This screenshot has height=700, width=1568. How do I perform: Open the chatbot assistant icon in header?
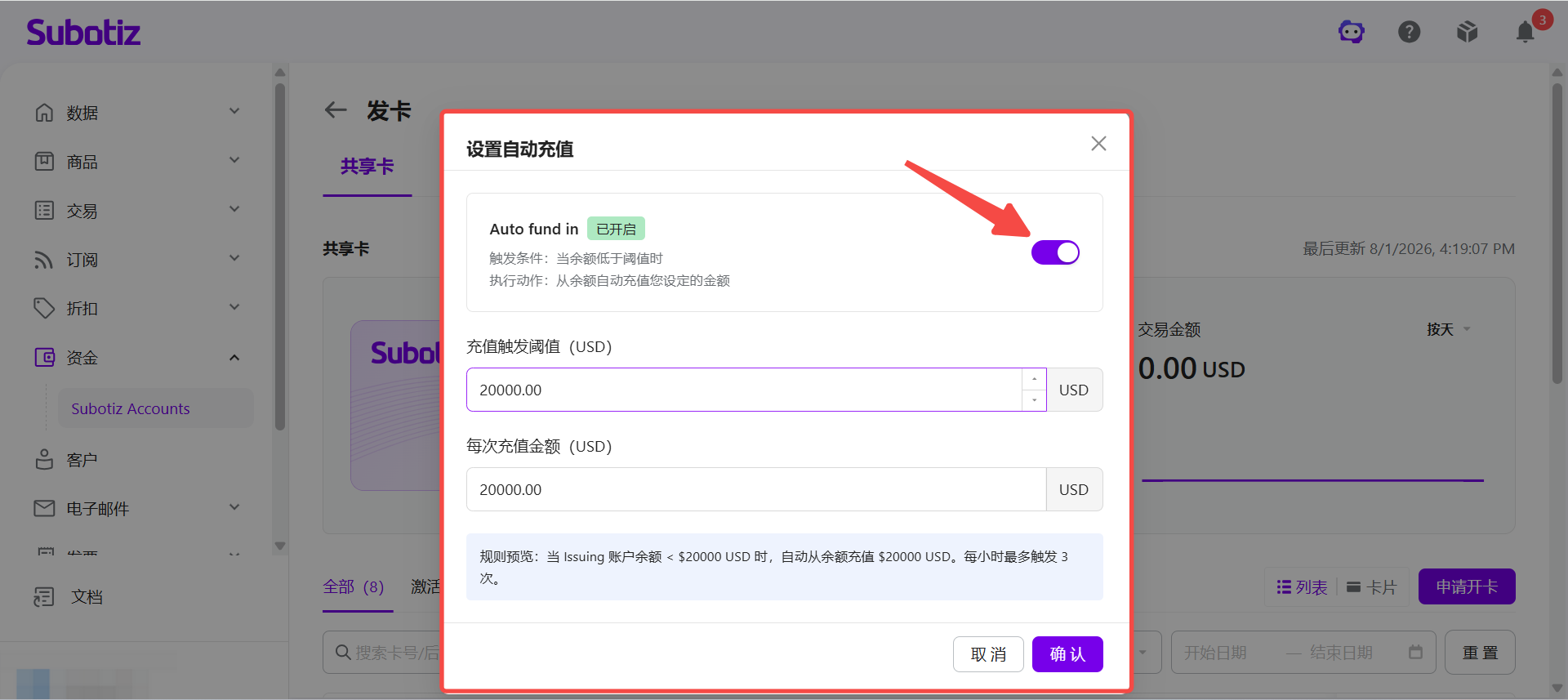point(1352,32)
